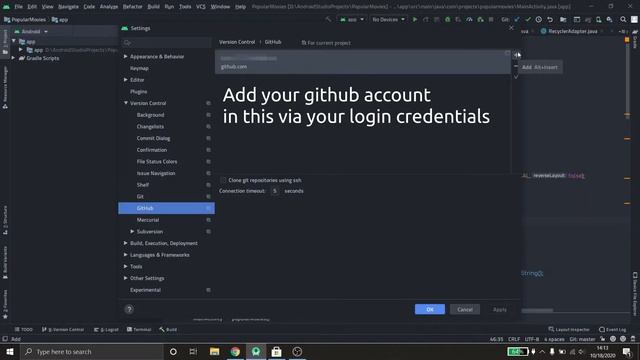Collapse the Version Control settings section

[x=126, y=103]
